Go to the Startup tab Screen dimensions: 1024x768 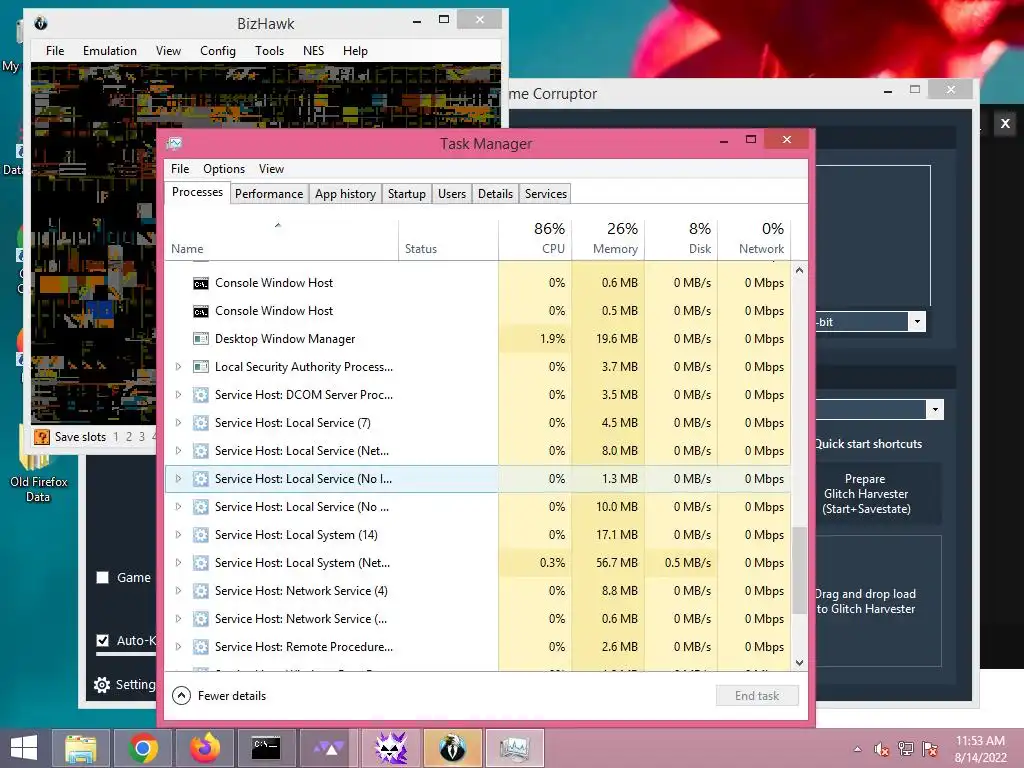tap(406, 194)
